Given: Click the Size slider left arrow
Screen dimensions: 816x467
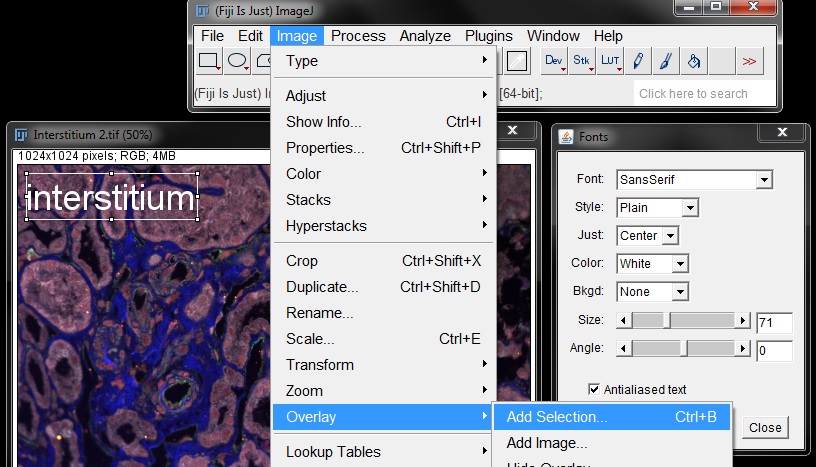Looking at the screenshot, I should pos(623,320).
